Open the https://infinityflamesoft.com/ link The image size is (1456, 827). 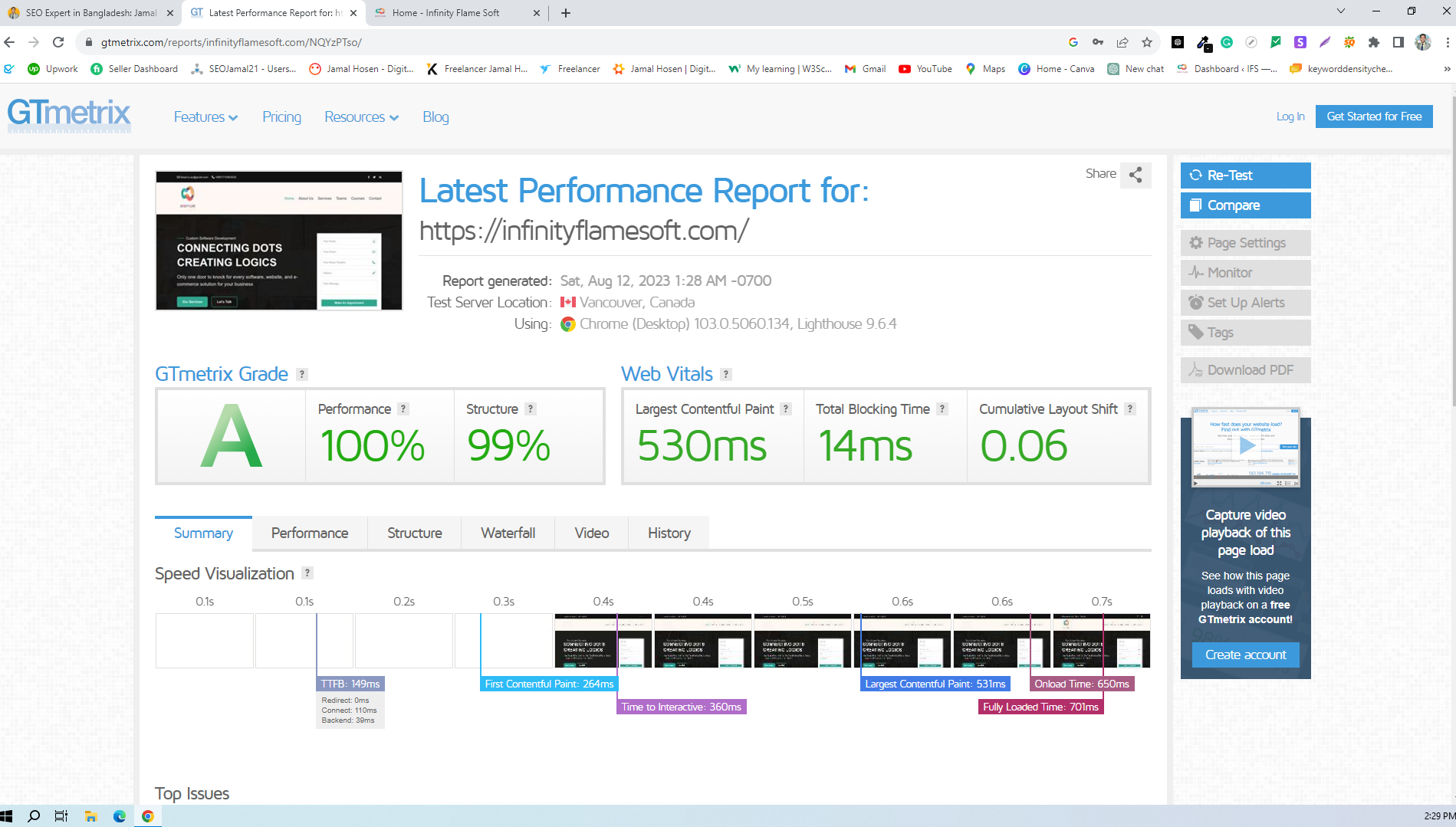(x=583, y=230)
